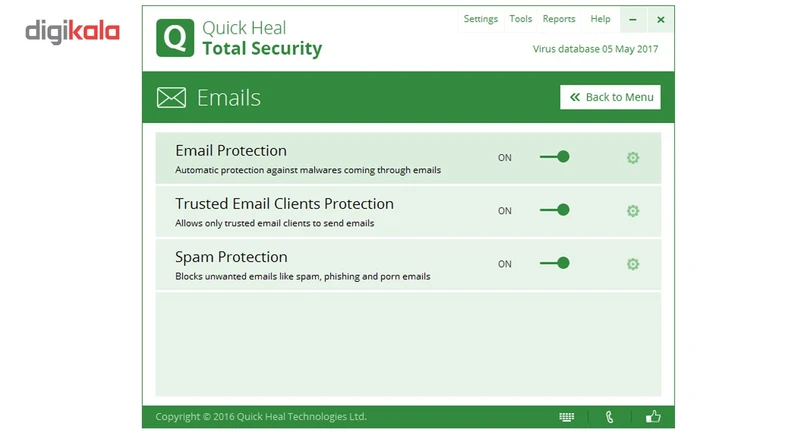The height and width of the screenshot is (438, 800).
Task: Open the virtual keyboard icon
Action: (x=567, y=417)
